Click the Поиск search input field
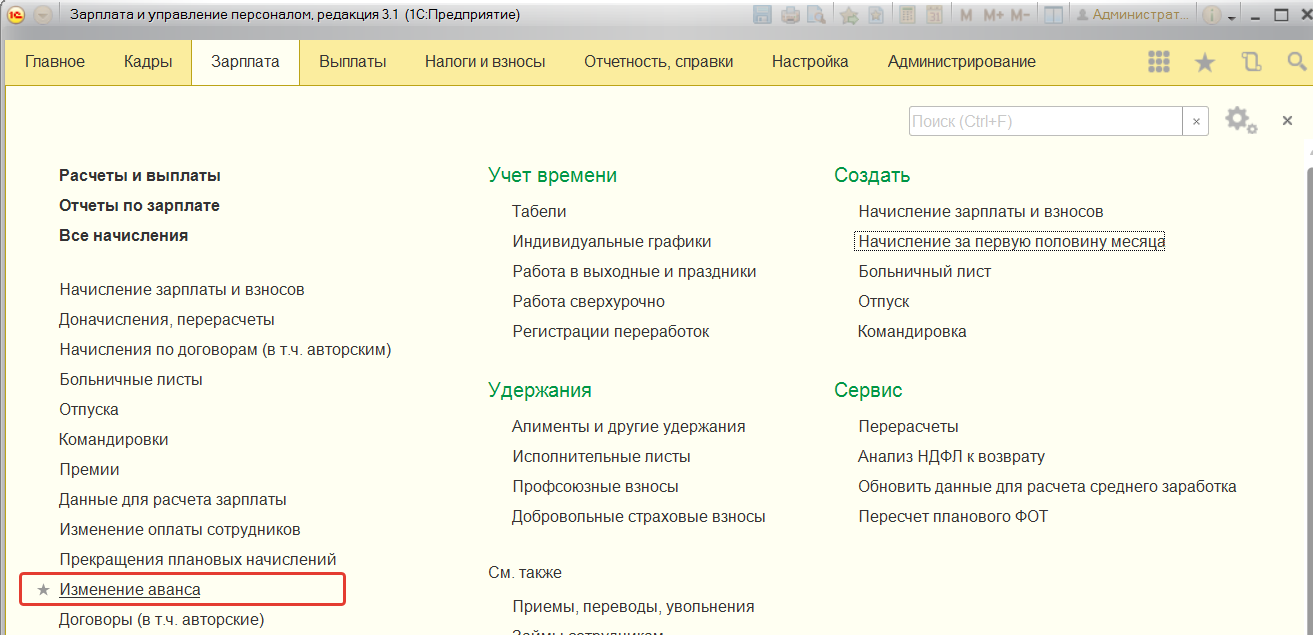1313x635 pixels. 1045,121
